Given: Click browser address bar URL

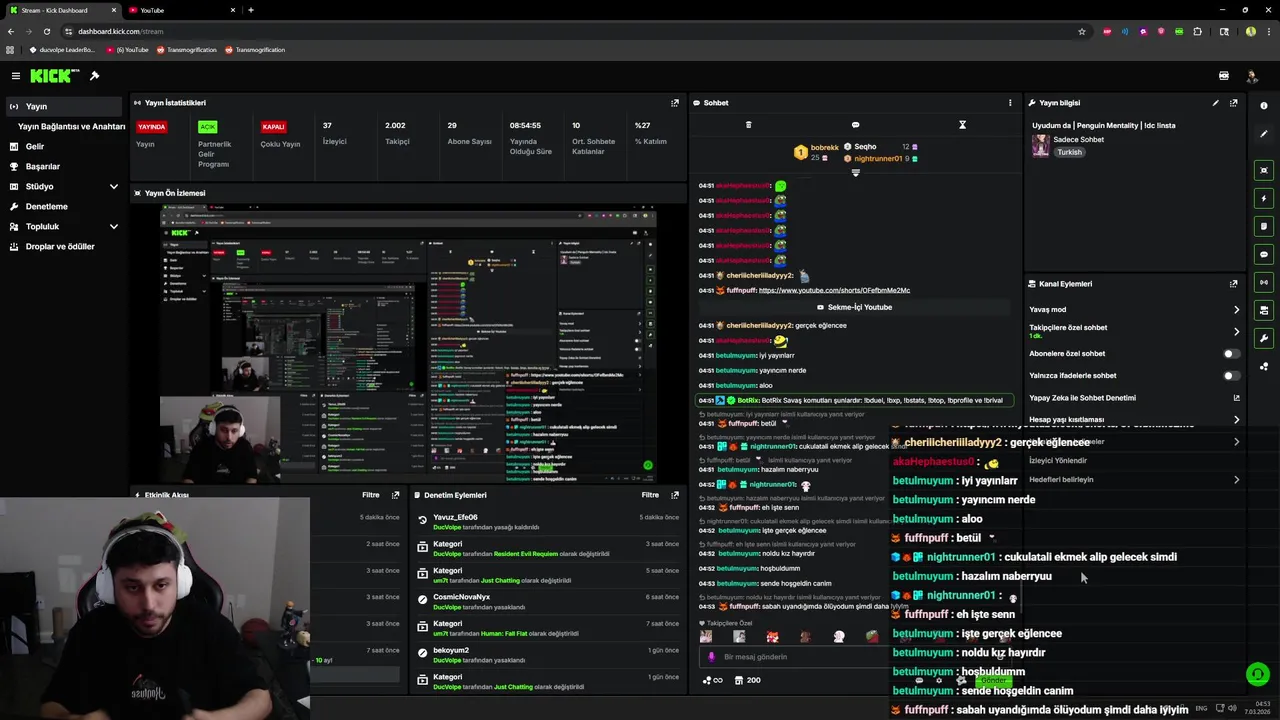Looking at the screenshot, I should tap(120, 31).
